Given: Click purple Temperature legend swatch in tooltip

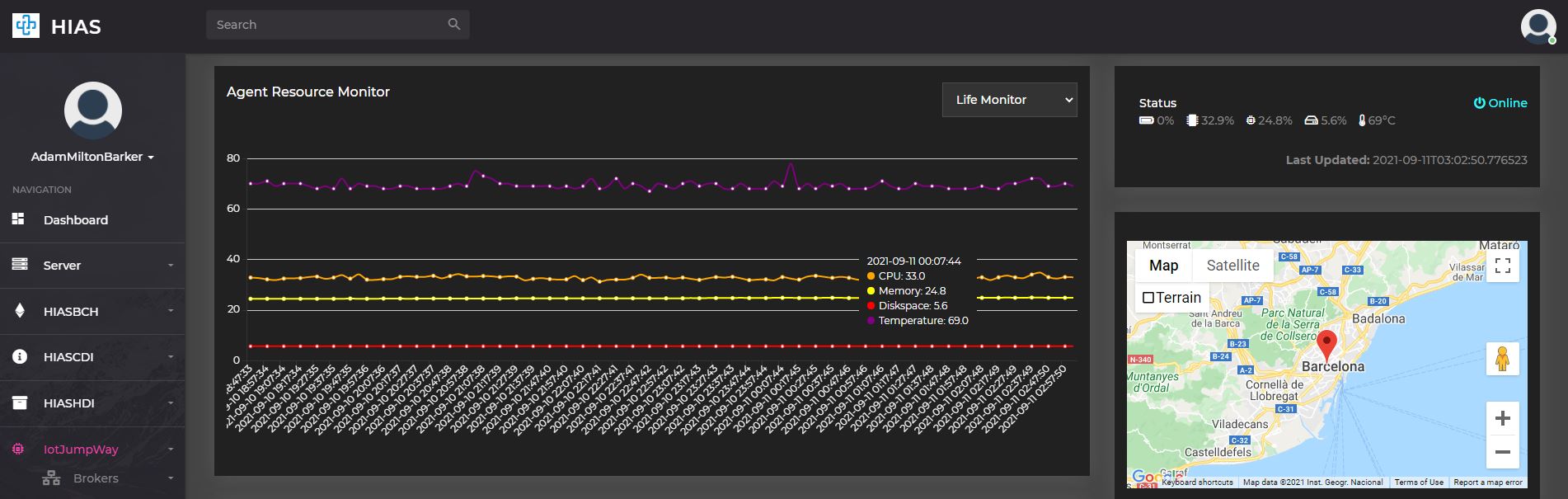Looking at the screenshot, I should 871,321.
